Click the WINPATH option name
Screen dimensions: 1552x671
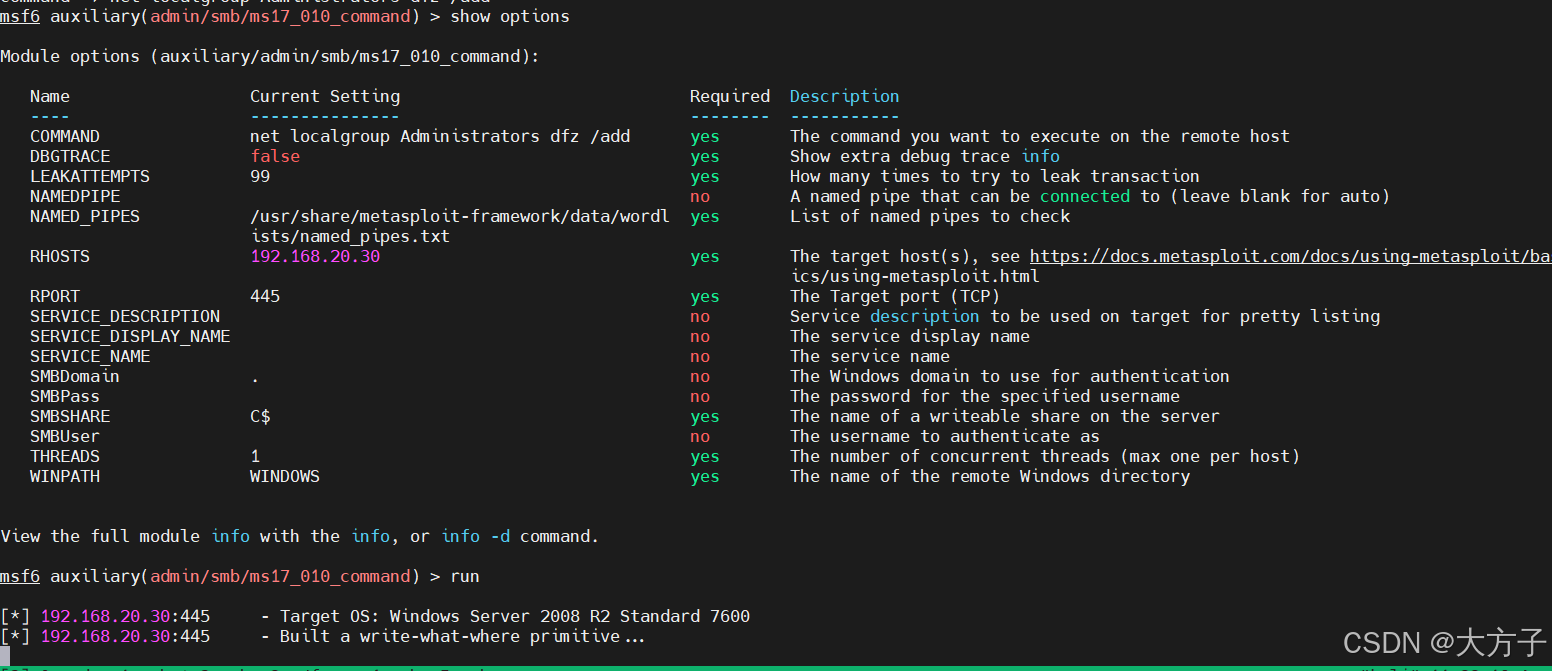click(x=65, y=476)
